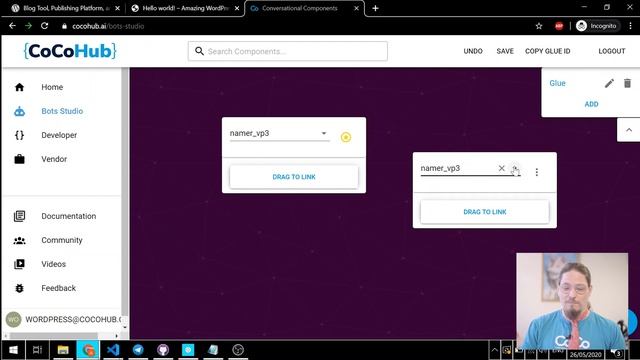
Task: Open OBS Studio from taskbar
Action: click(x=238, y=350)
